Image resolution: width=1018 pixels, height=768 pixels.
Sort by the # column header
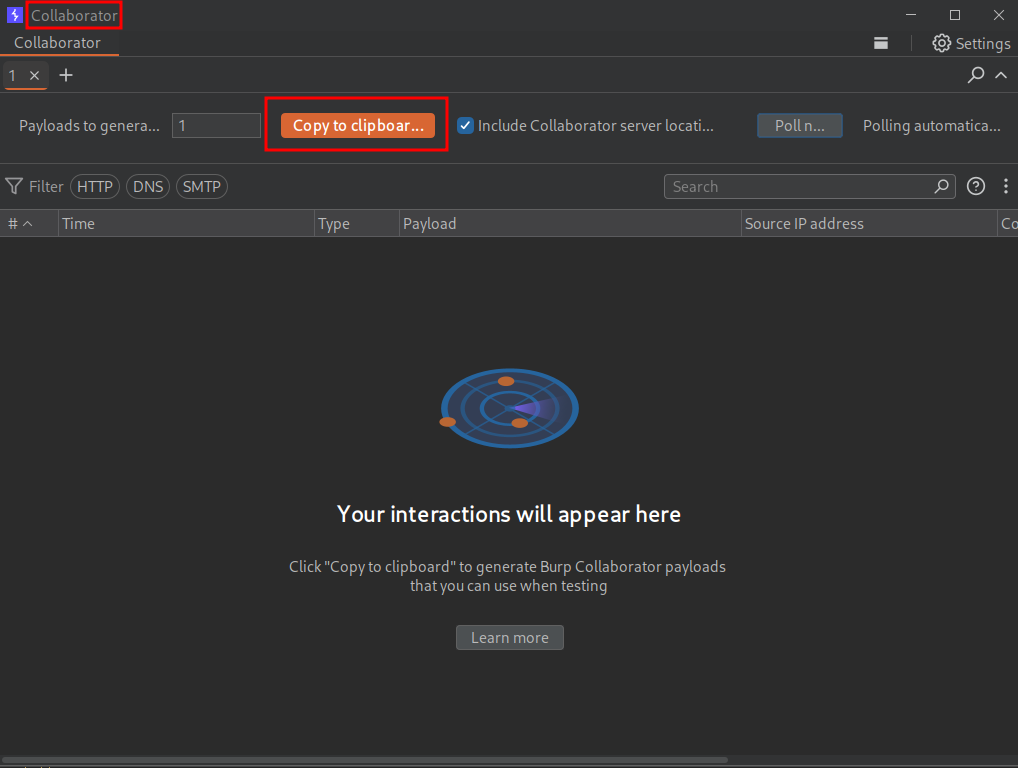click(x=20, y=224)
